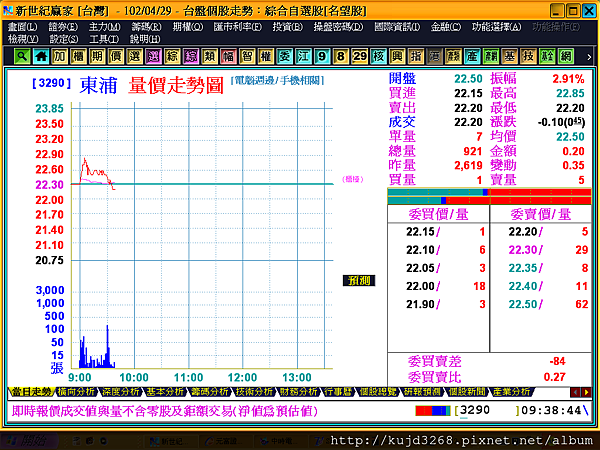The image size is (600, 450).
Task: Open the yellow 綜 toolbar icon
Action: (172, 57)
